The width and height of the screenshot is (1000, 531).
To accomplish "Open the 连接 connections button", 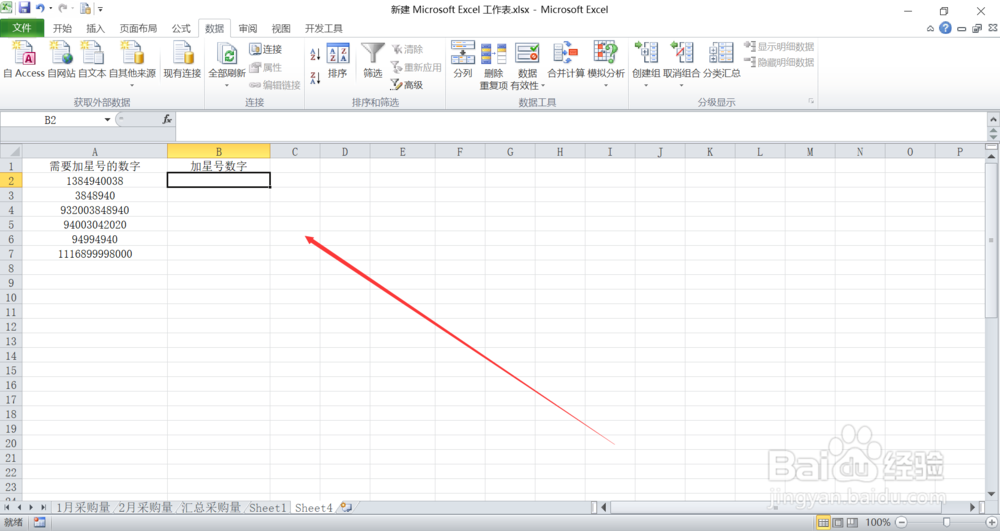I will (x=265, y=49).
